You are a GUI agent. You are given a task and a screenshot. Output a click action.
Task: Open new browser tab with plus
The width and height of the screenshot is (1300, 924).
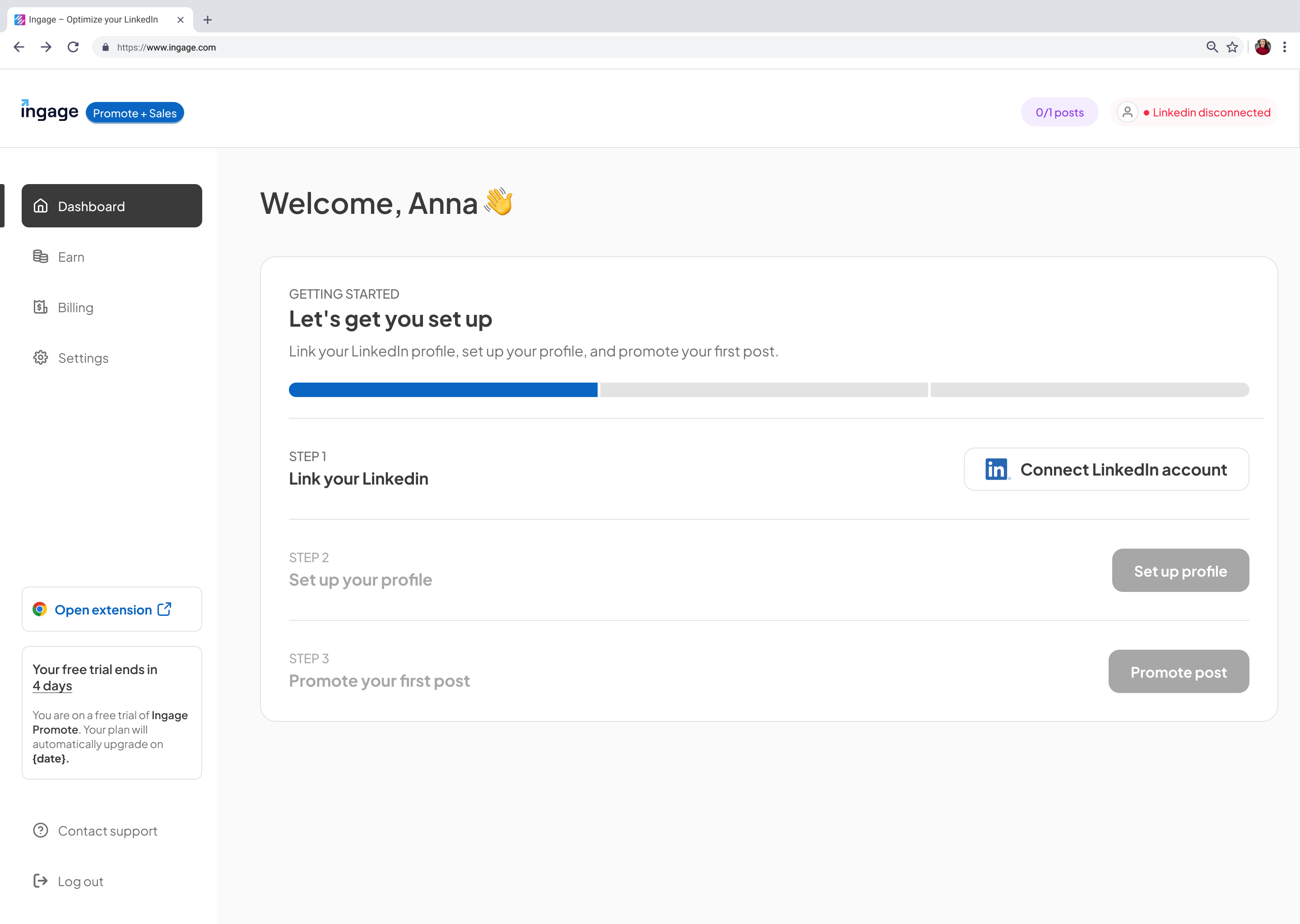[x=208, y=20]
